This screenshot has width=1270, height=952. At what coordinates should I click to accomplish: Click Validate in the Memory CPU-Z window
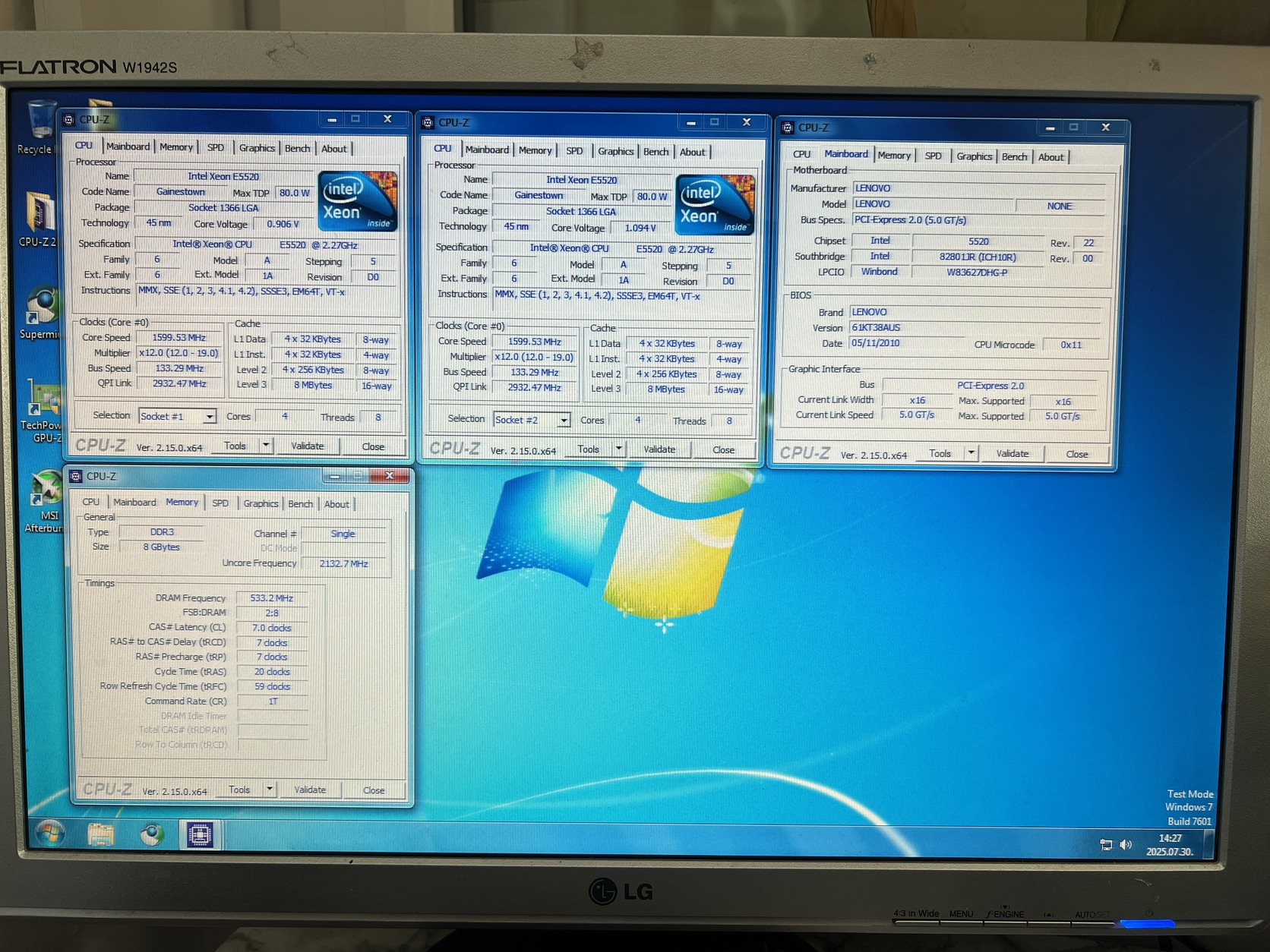(x=310, y=790)
